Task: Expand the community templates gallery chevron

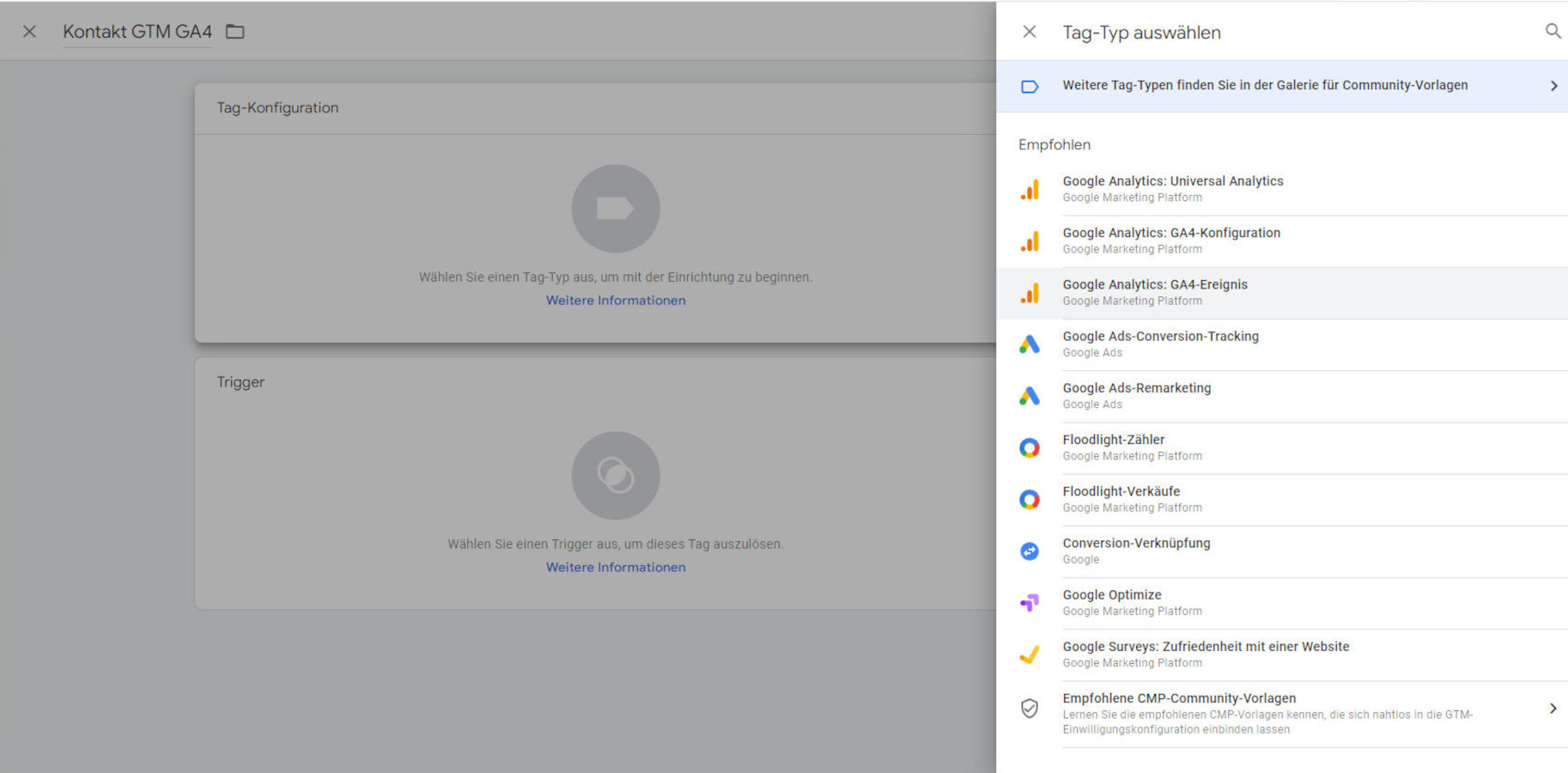Action: [1553, 86]
